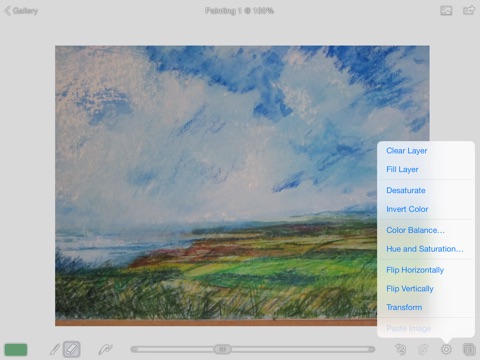480x360 pixels.
Task: Open Color Balance... dialog
Action: 415,230
